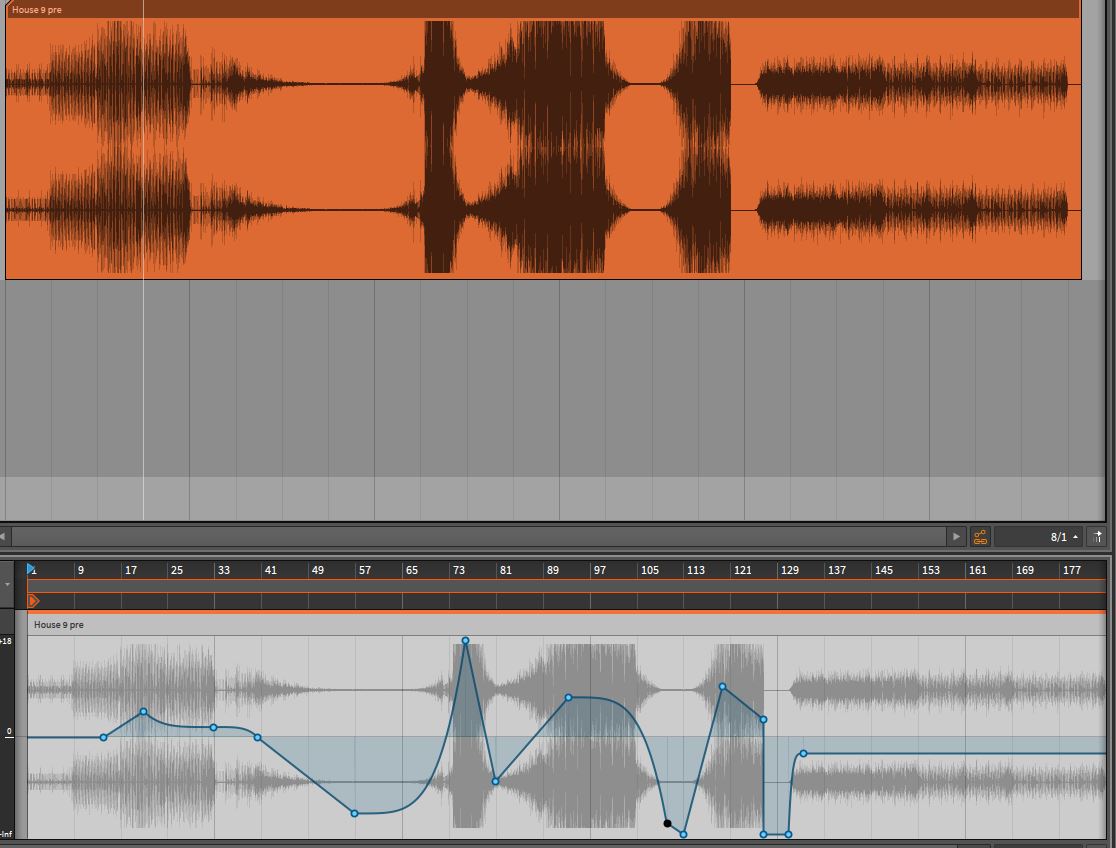The width and height of the screenshot is (1116, 848).
Task: Click bar 129 on the timeline ruler
Action: point(789,570)
